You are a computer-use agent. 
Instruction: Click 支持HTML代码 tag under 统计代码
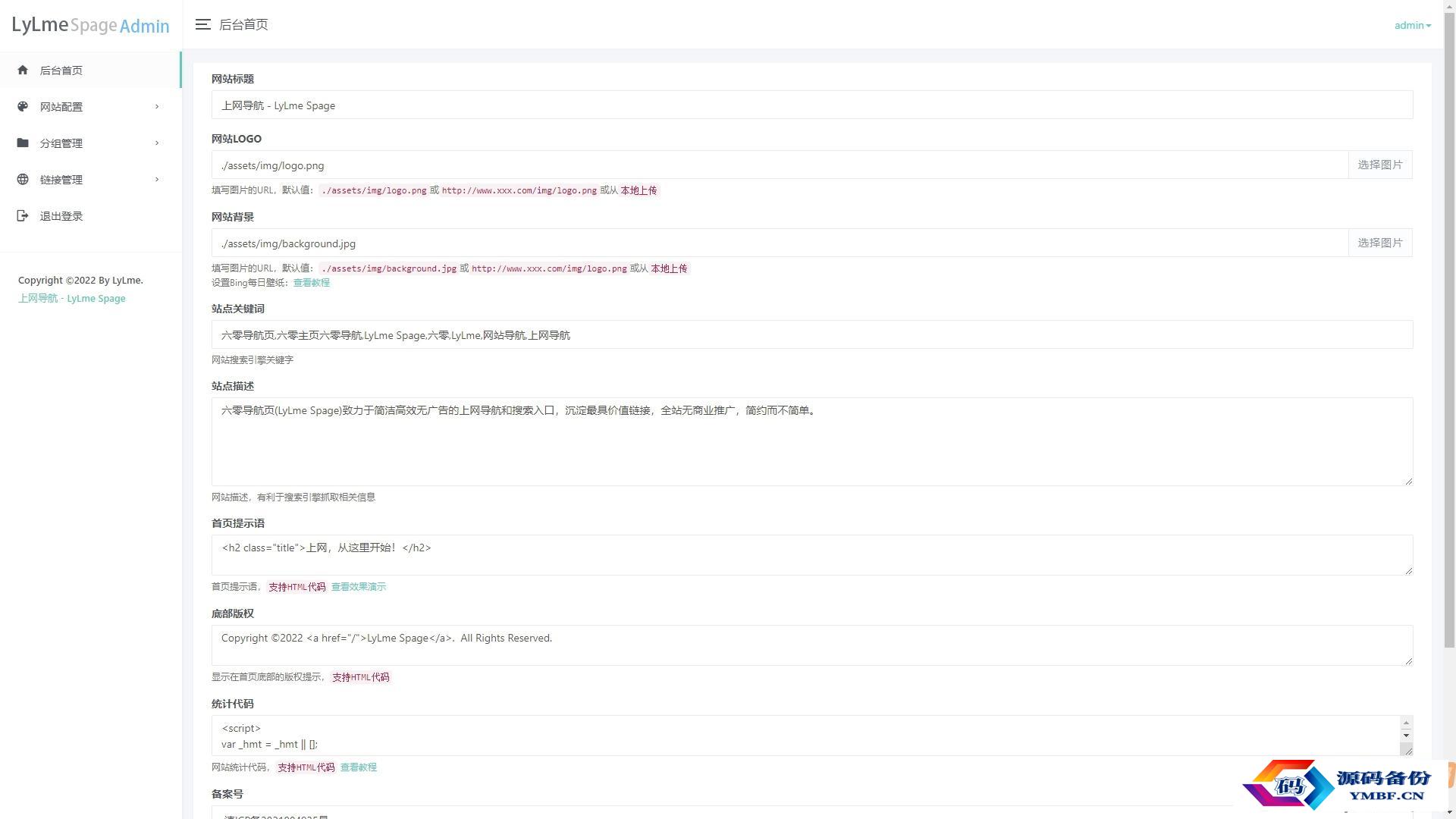point(306,767)
